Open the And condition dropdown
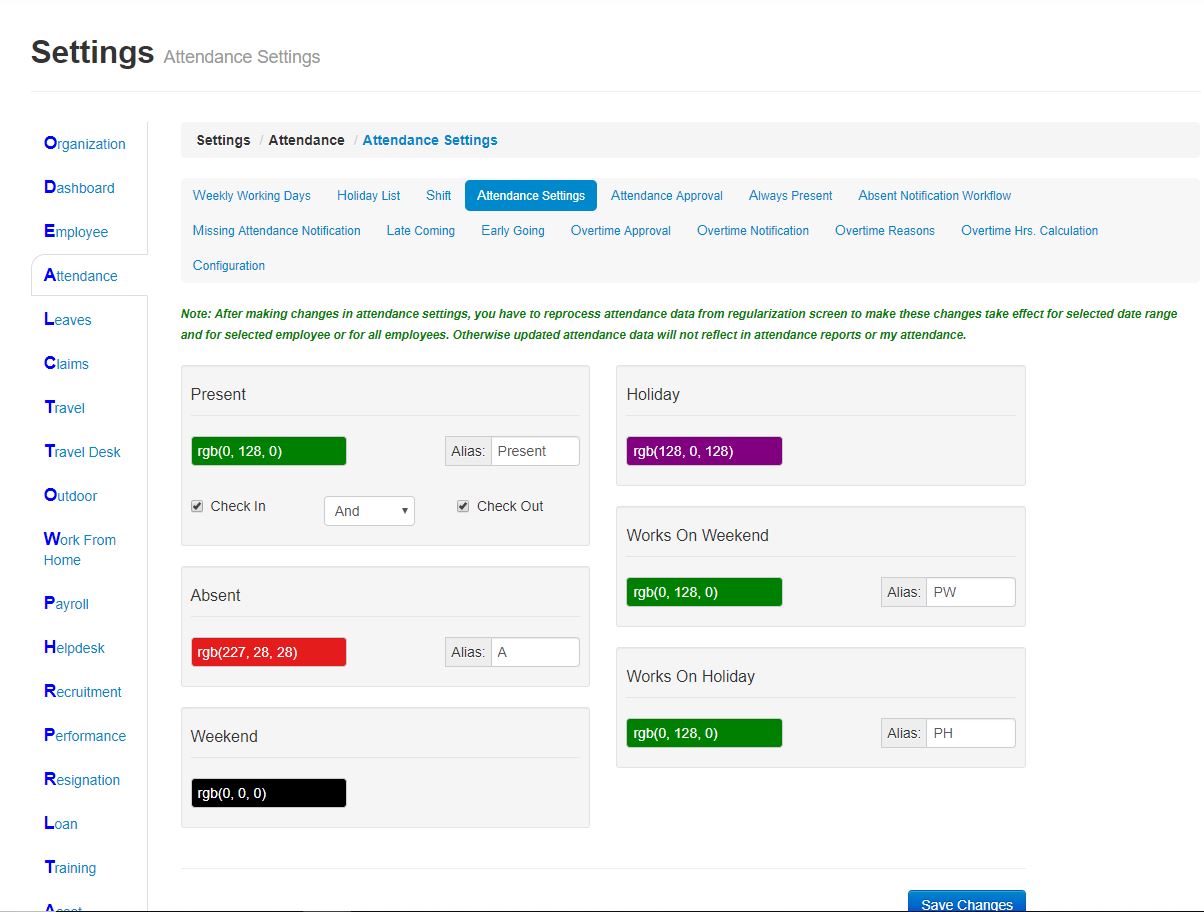Screen dimensions: 1204x912 click(x=369, y=511)
